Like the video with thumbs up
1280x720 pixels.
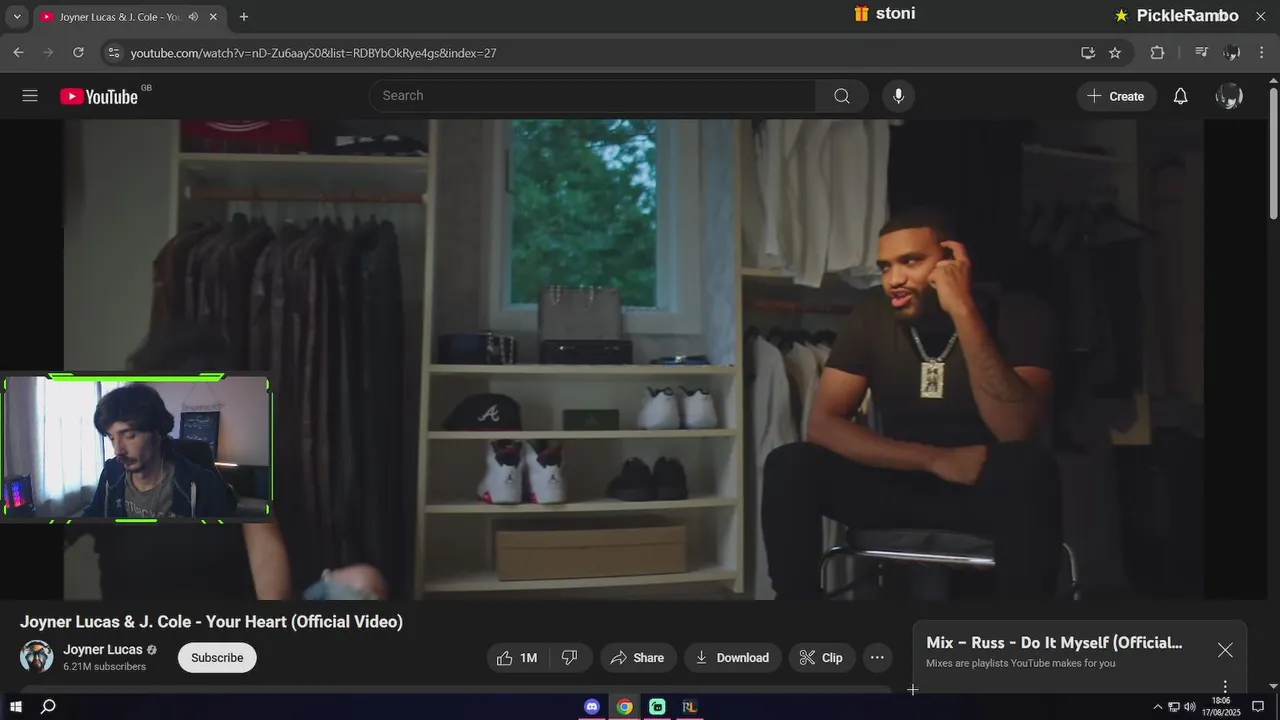pyautogui.click(x=517, y=658)
